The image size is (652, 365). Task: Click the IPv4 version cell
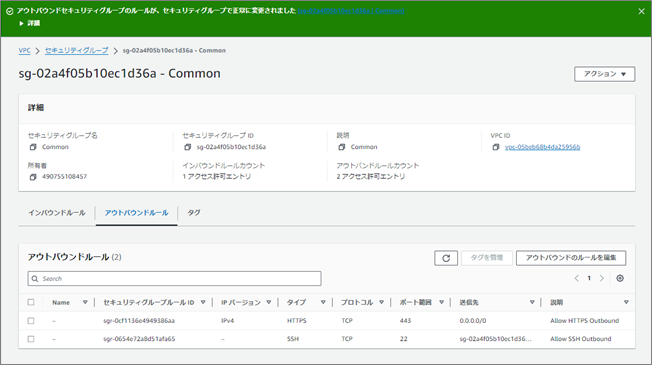[227, 321]
